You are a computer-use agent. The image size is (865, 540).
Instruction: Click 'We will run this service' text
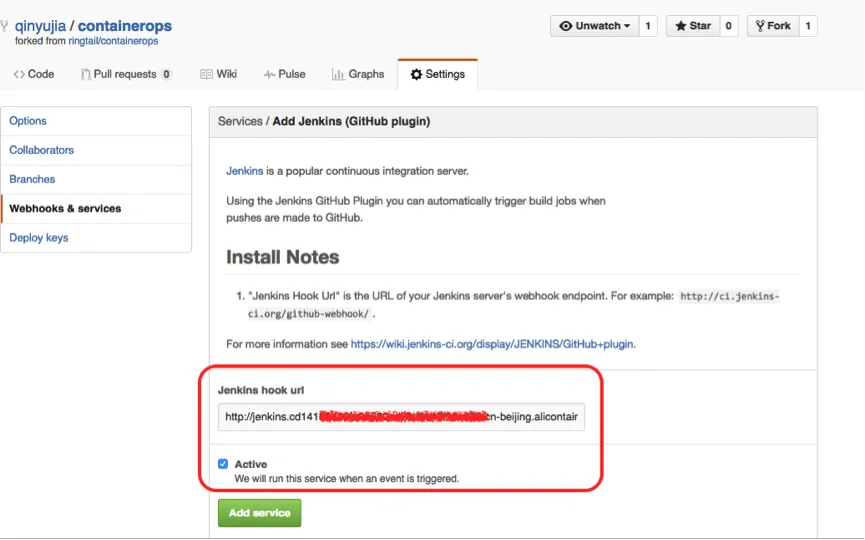click(x=346, y=479)
